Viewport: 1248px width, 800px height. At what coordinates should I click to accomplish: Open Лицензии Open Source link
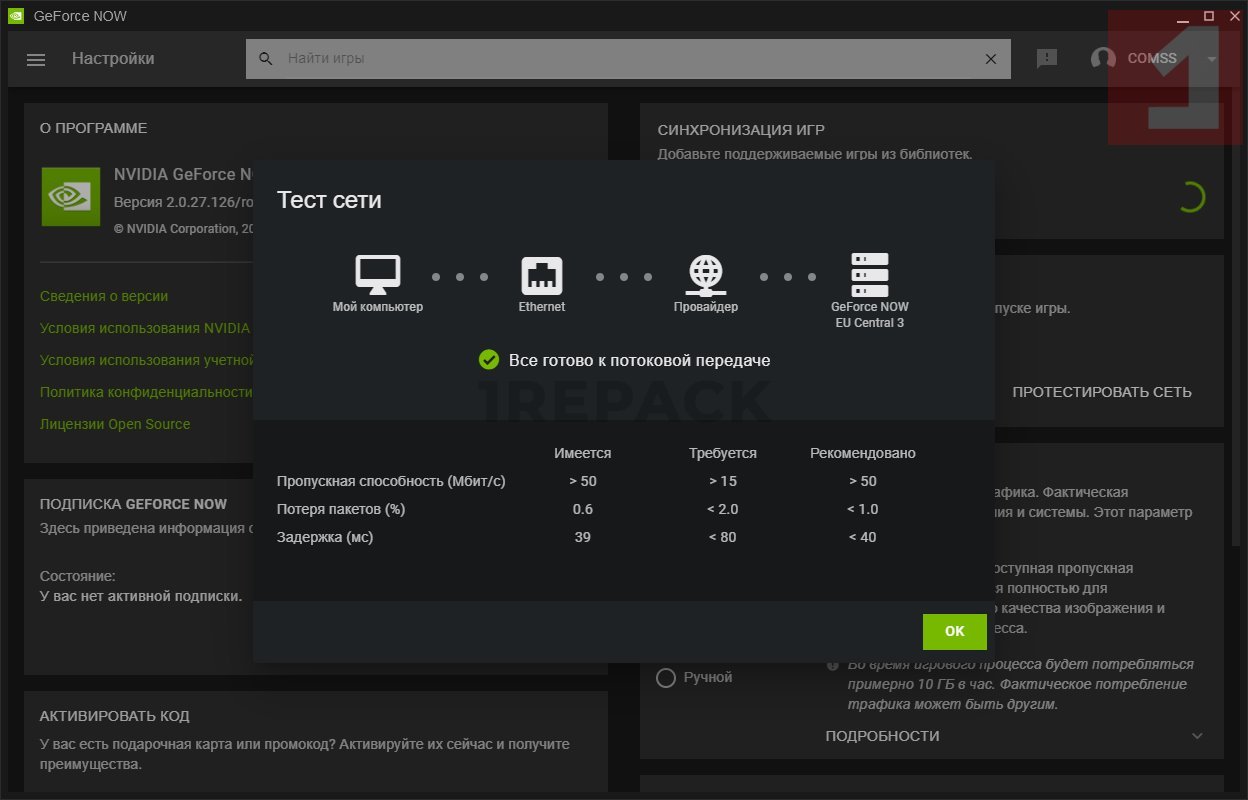pyautogui.click(x=115, y=424)
